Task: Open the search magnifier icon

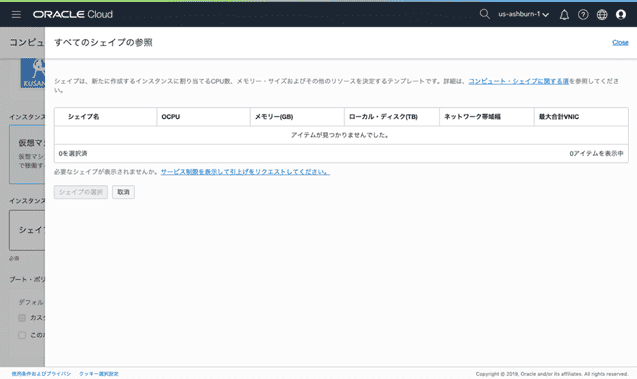Action: (x=484, y=14)
